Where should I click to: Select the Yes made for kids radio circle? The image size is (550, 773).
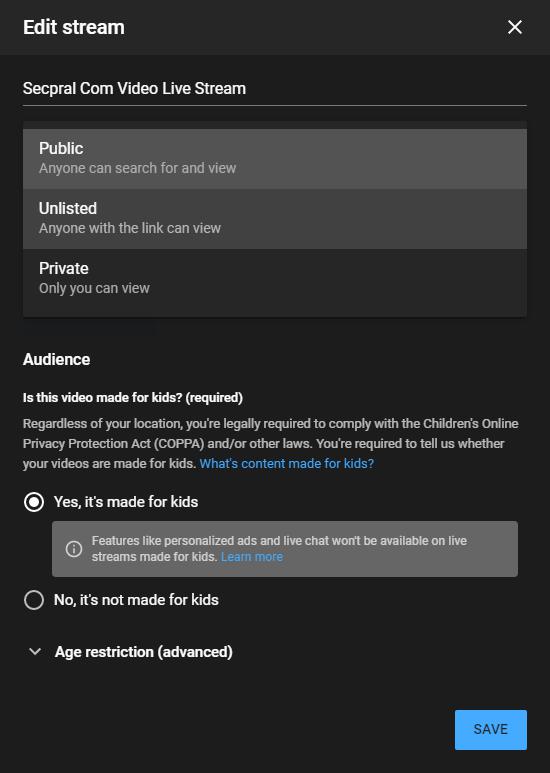tap(34, 502)
